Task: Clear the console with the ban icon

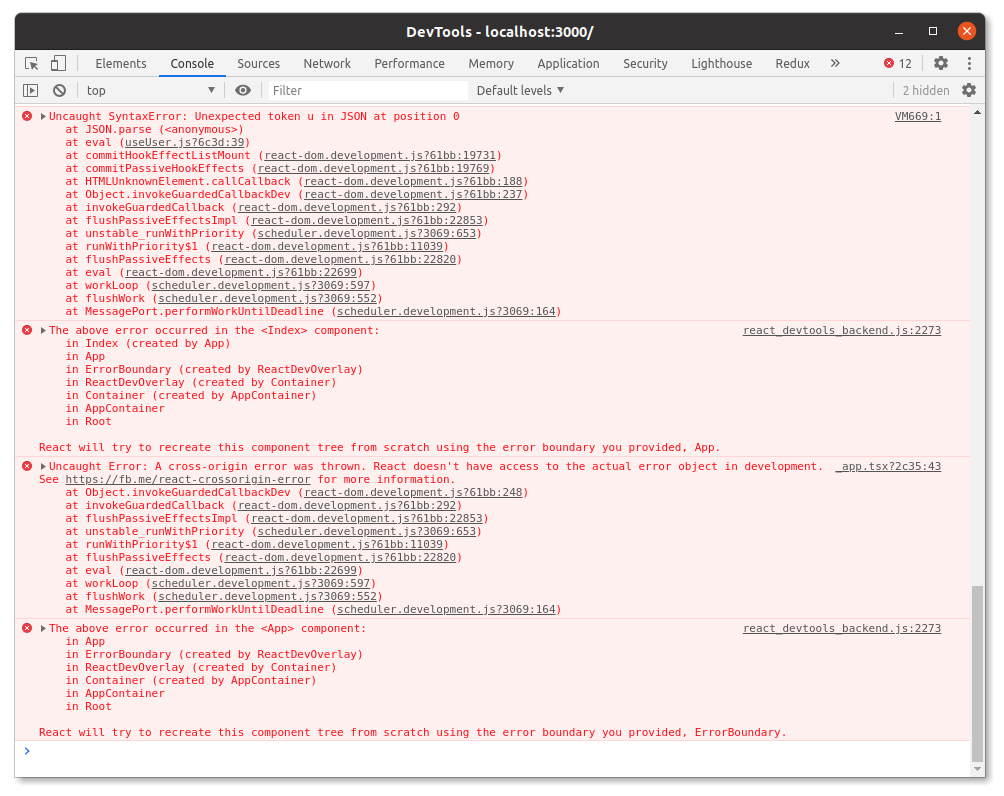Action: 60,90
